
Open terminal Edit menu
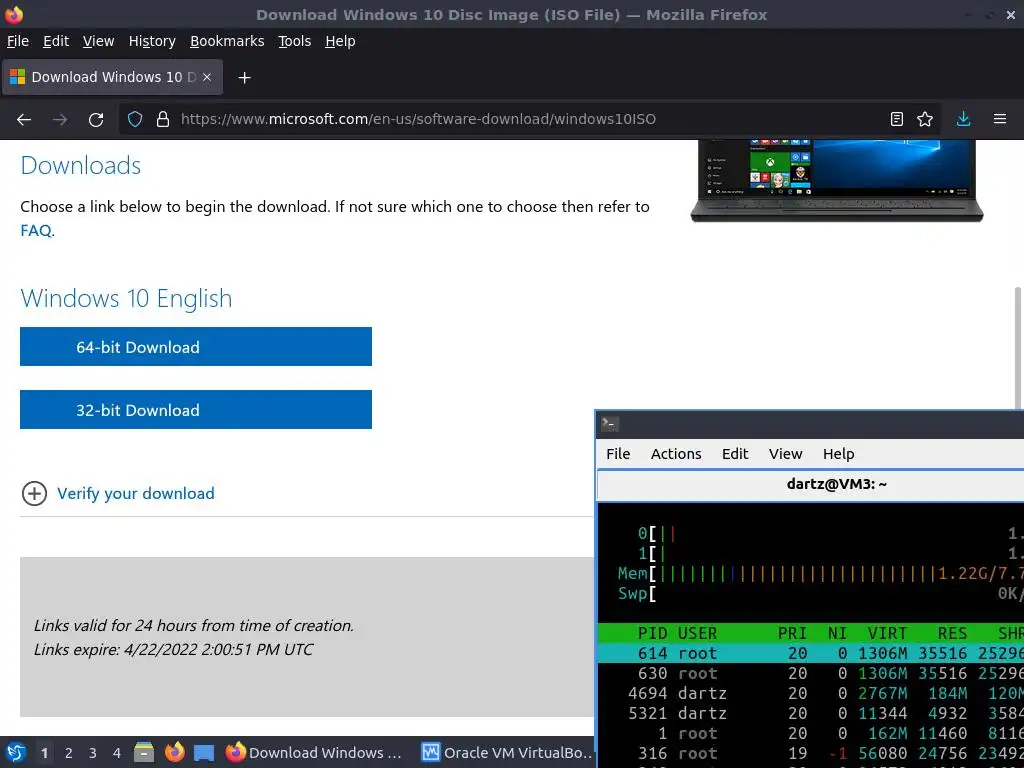point(735,454)
